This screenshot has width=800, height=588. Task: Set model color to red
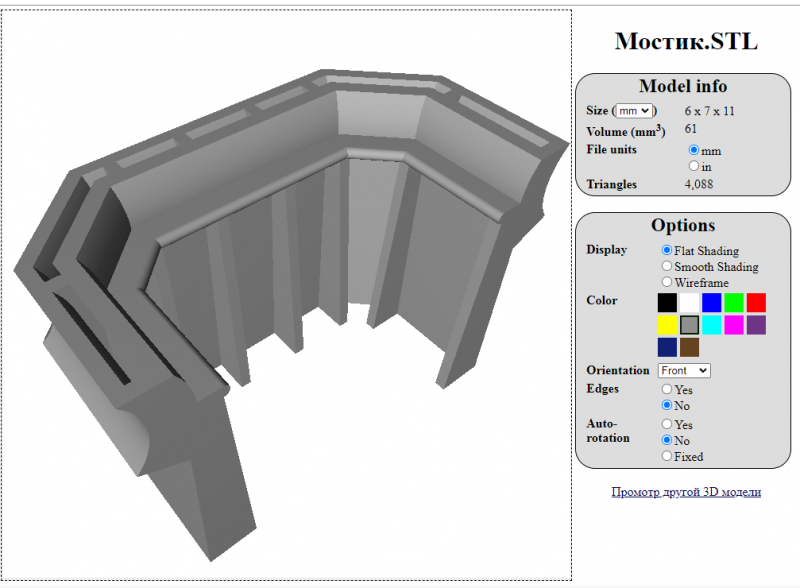click(x=756, y=302)
